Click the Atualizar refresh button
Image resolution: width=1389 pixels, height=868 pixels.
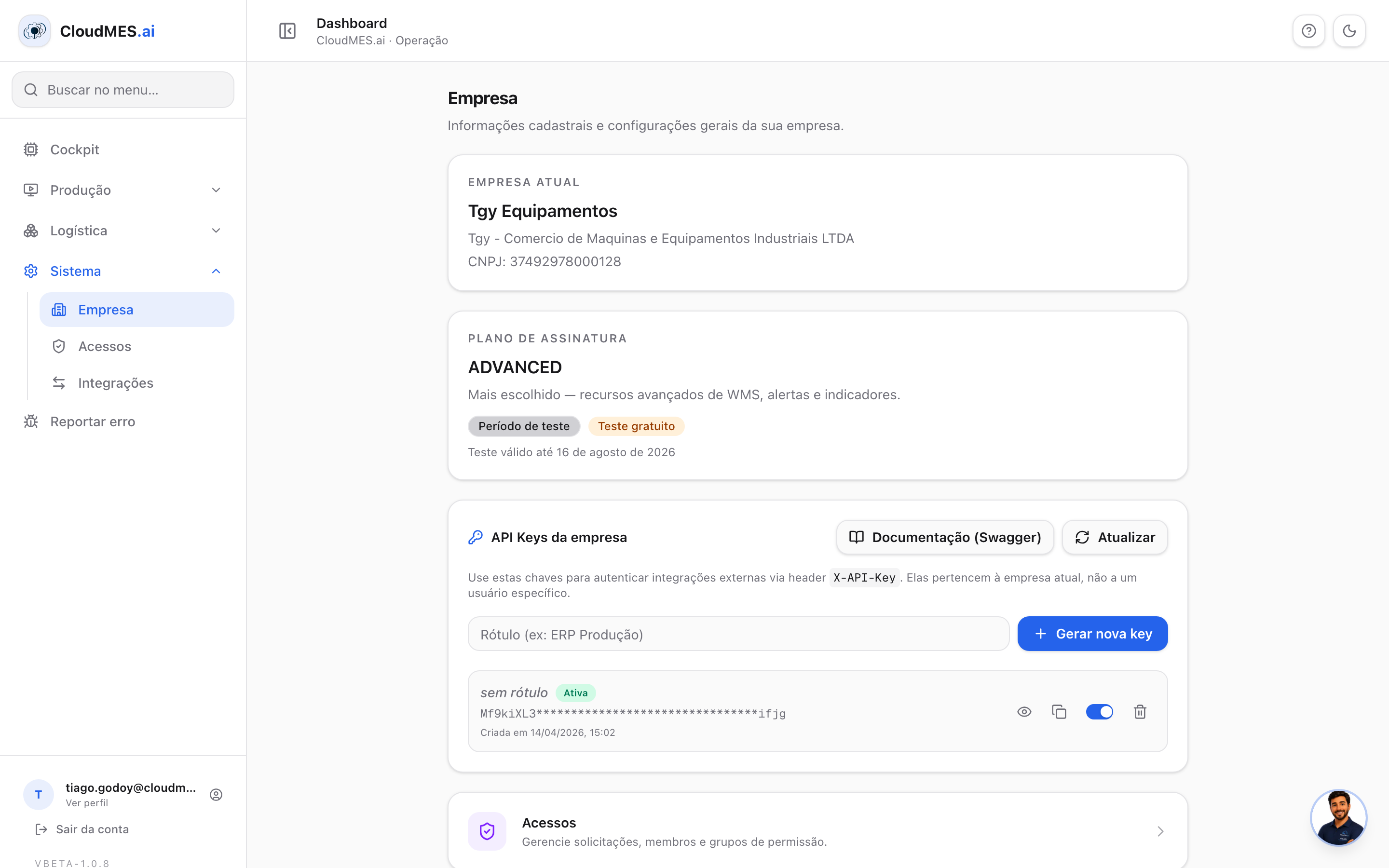[x=1115, y=537]
